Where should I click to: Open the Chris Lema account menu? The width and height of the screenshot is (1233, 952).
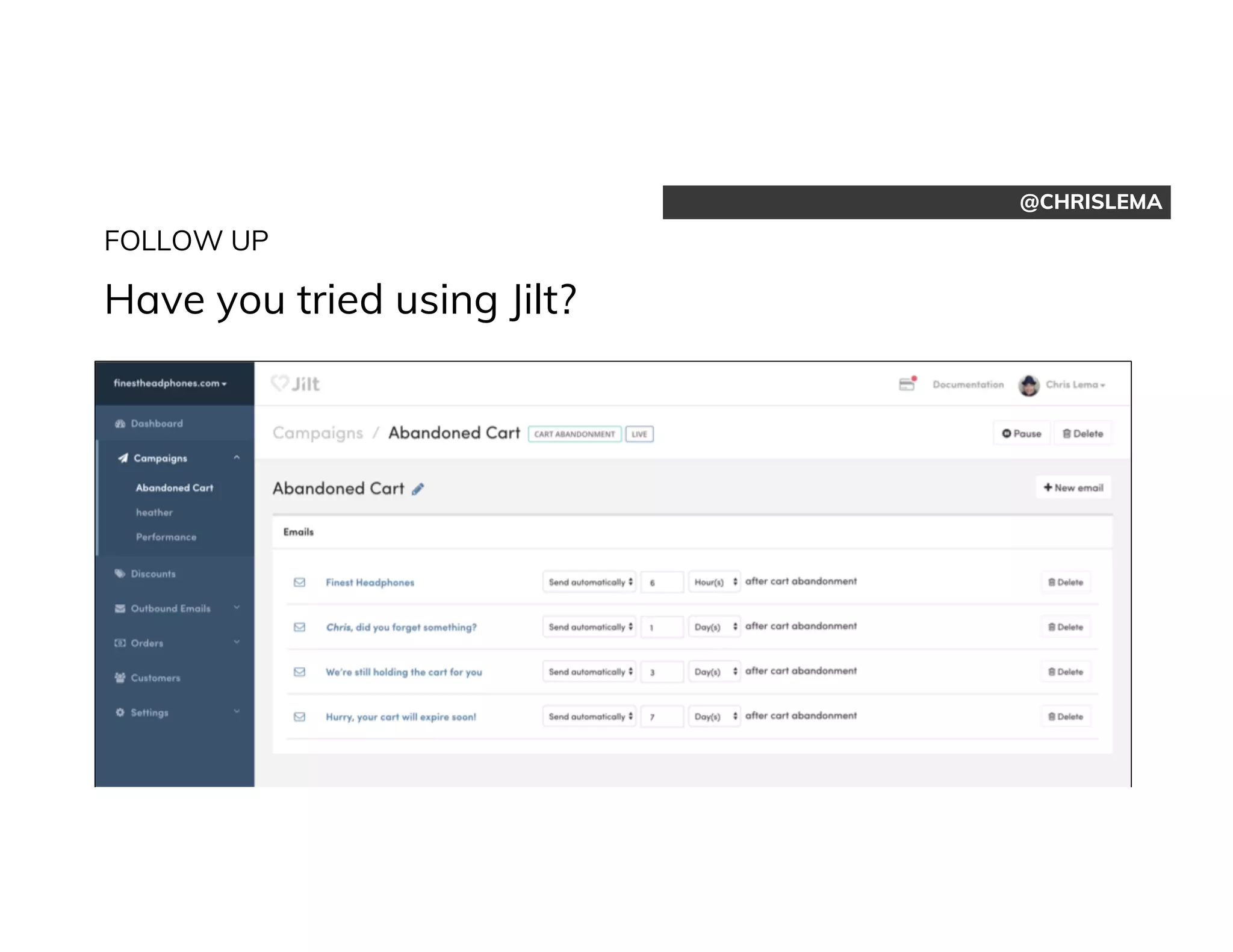1075,385
